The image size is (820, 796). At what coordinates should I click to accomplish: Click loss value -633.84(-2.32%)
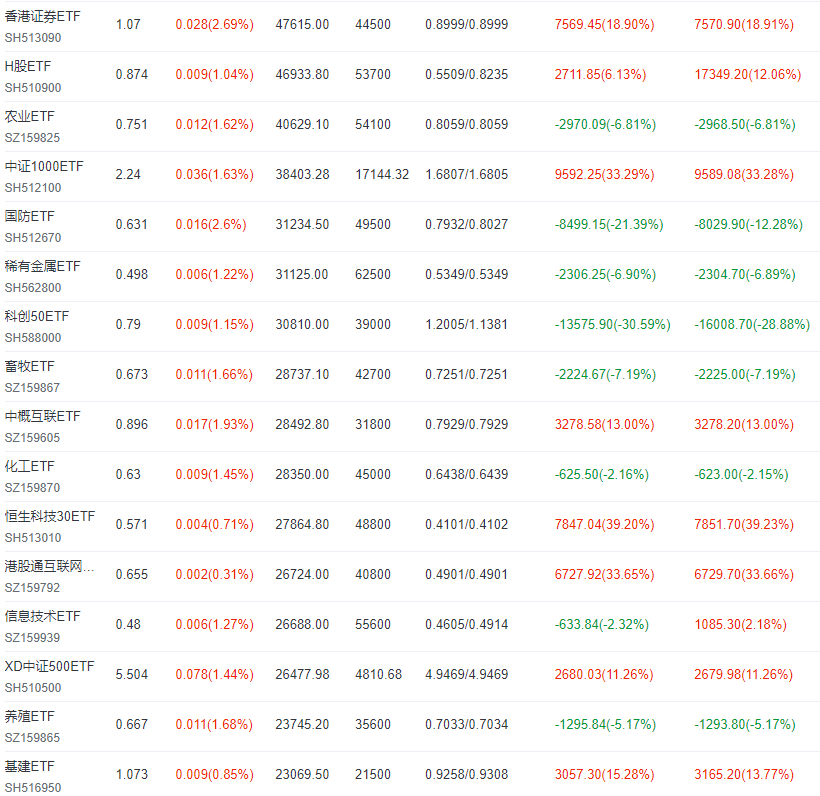pyautogui.click(x=601, y=624)
